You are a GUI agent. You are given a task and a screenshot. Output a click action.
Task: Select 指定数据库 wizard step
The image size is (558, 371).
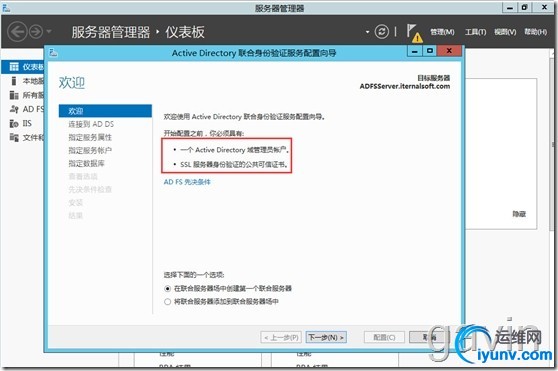click(86, 164)
